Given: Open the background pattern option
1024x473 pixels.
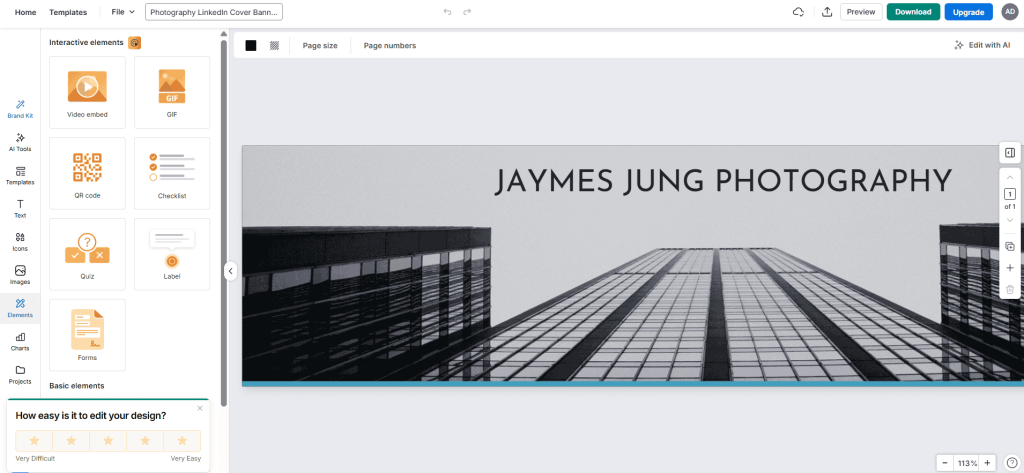Looking at the screenshot, I should point(274,46).
